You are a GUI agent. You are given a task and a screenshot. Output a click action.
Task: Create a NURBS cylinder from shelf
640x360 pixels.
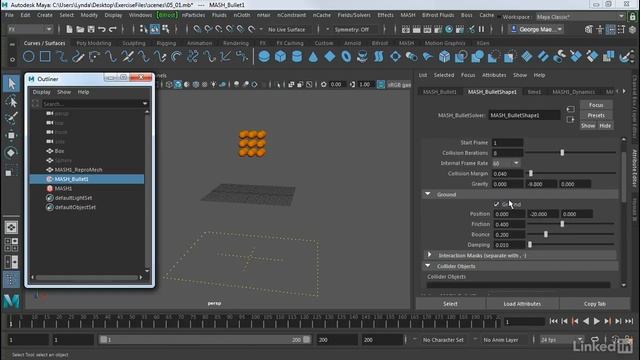pyautogui.click(x=297, y=56)
